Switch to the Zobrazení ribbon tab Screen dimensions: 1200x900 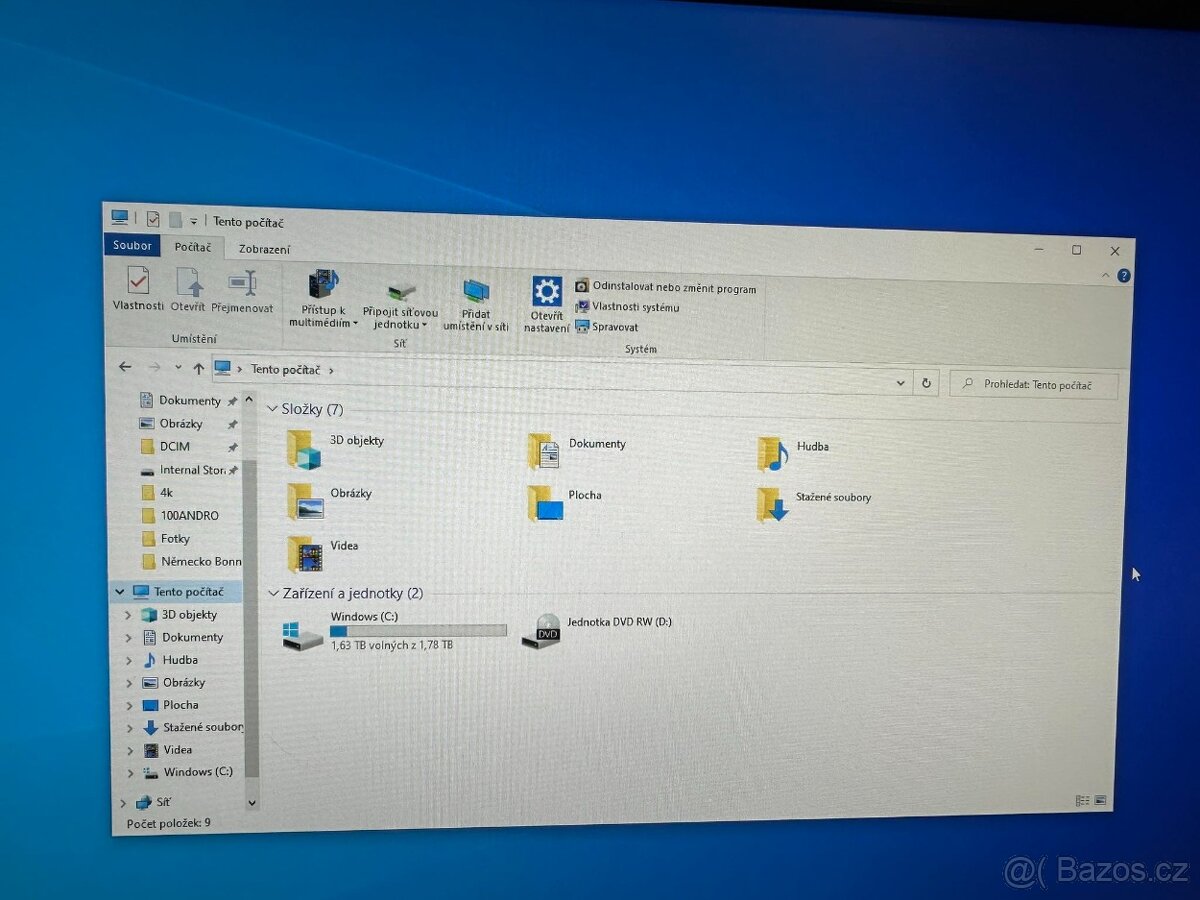point(264,249)
